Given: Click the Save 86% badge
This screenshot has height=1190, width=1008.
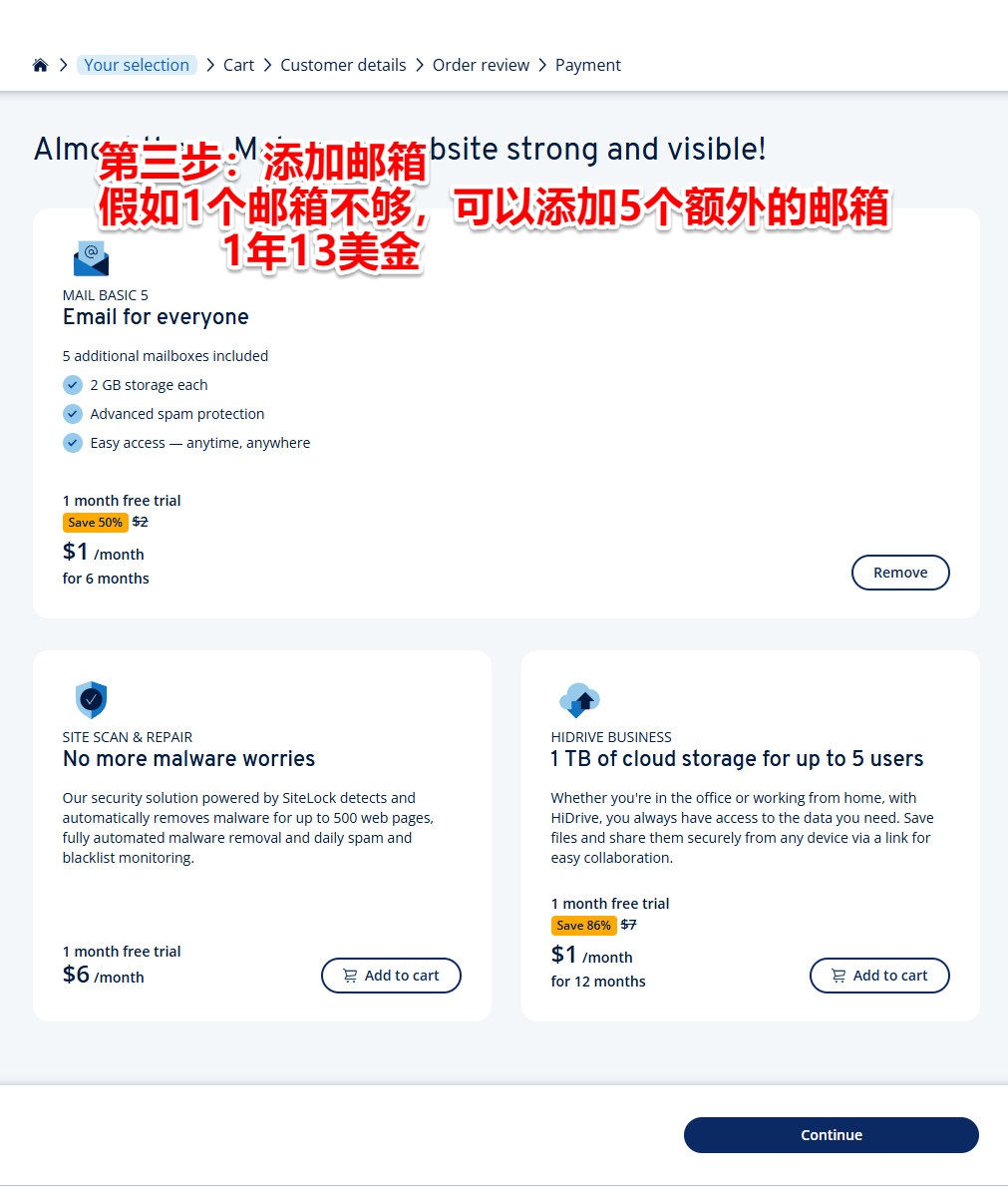Looking at the screenshot, I should [583, 925].
